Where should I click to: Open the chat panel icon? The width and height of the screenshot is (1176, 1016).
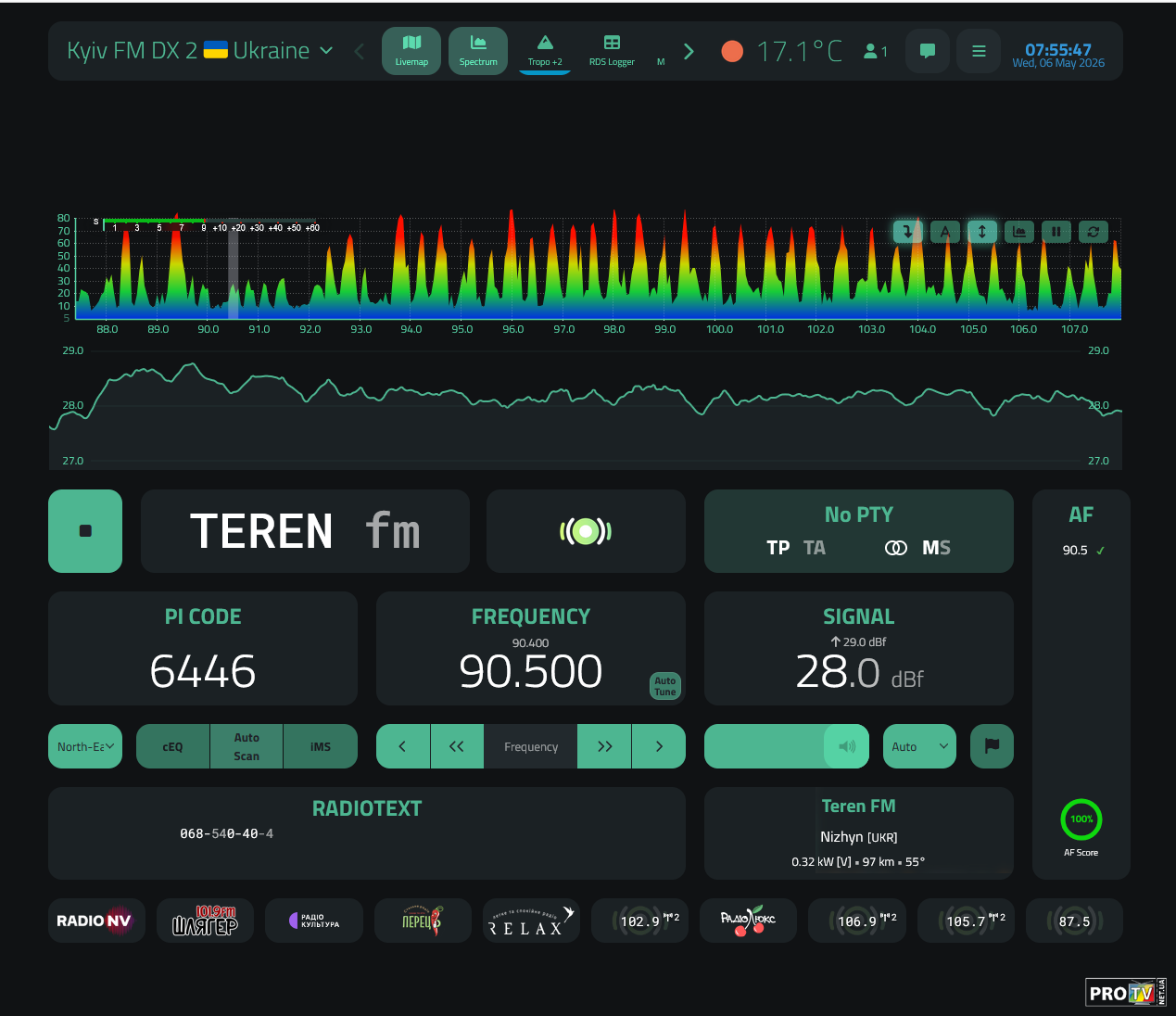(928, 51)
